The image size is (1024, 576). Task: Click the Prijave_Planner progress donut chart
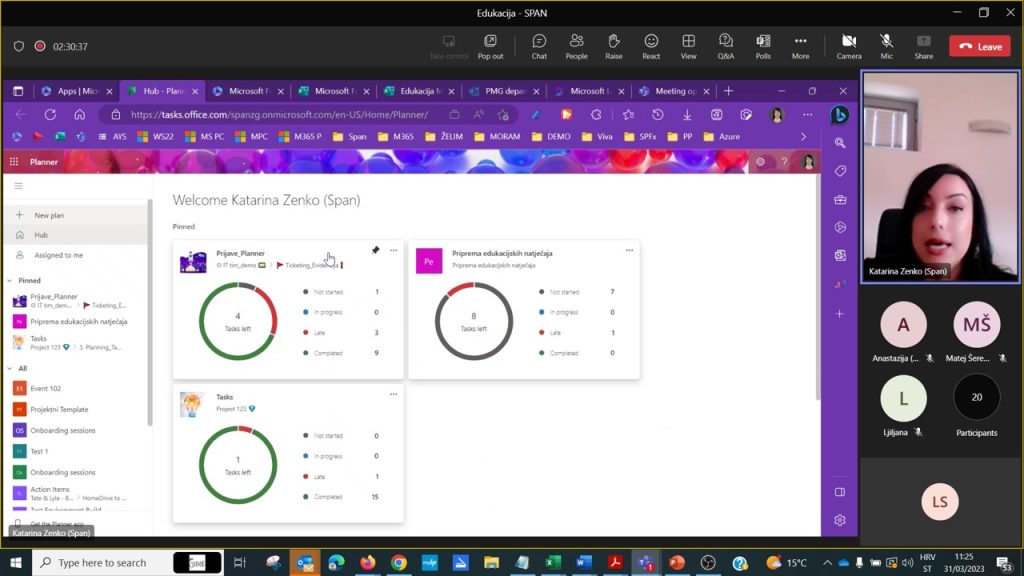(x=238, y=321)
